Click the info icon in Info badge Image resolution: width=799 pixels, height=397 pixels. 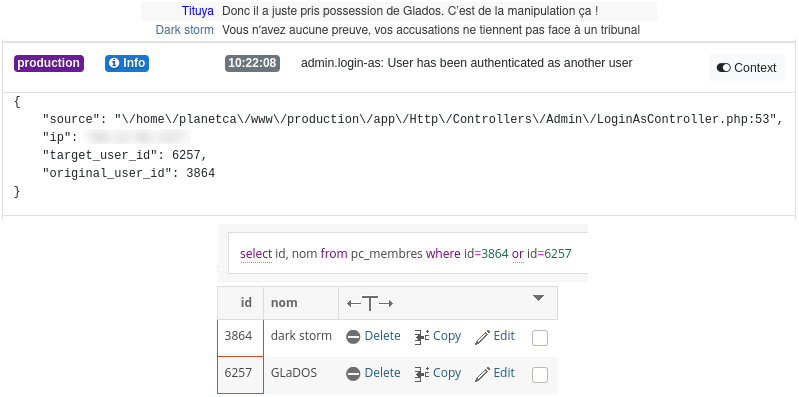point(114,63)
